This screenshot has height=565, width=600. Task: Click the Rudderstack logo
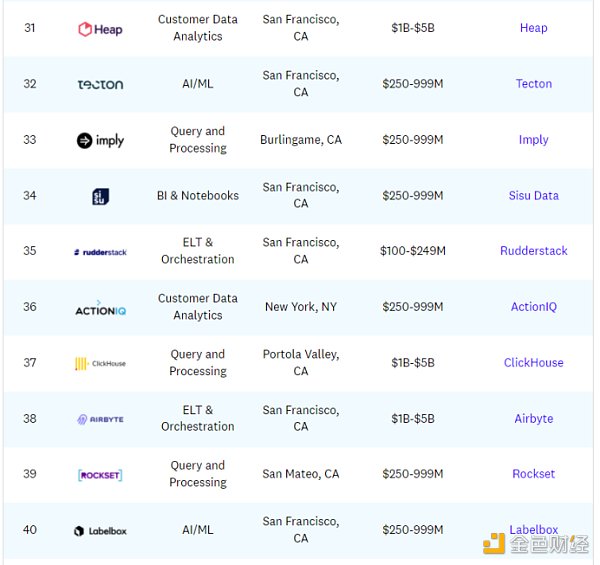[100, 252]
